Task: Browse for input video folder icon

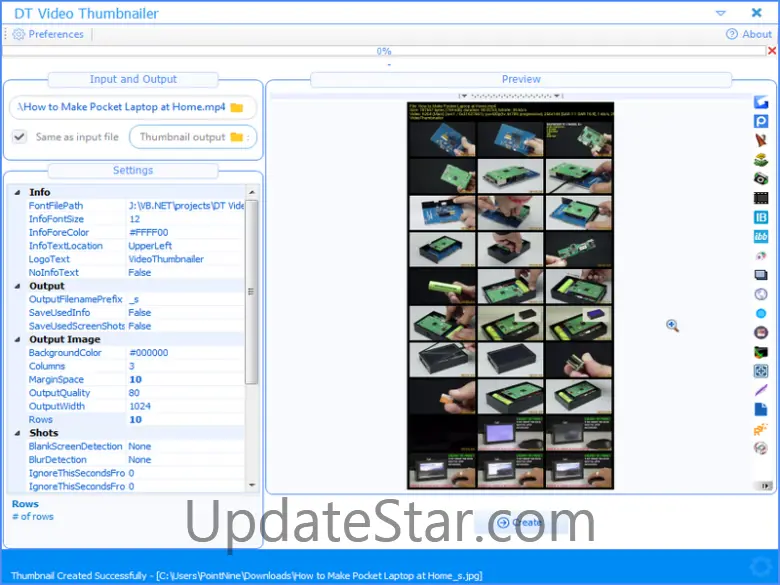Action: (237, 107)
